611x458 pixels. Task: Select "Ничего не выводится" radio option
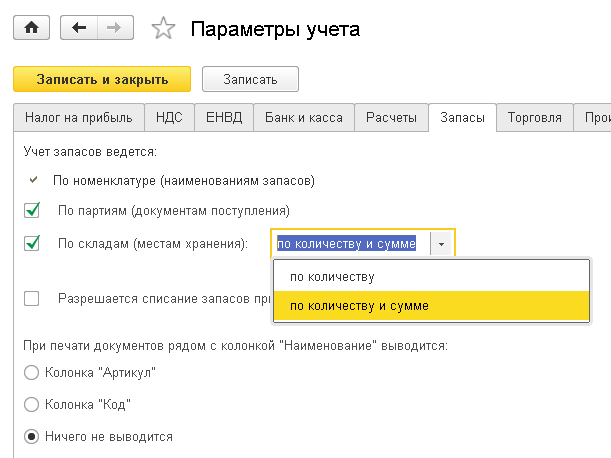click(x=31, y=437)
